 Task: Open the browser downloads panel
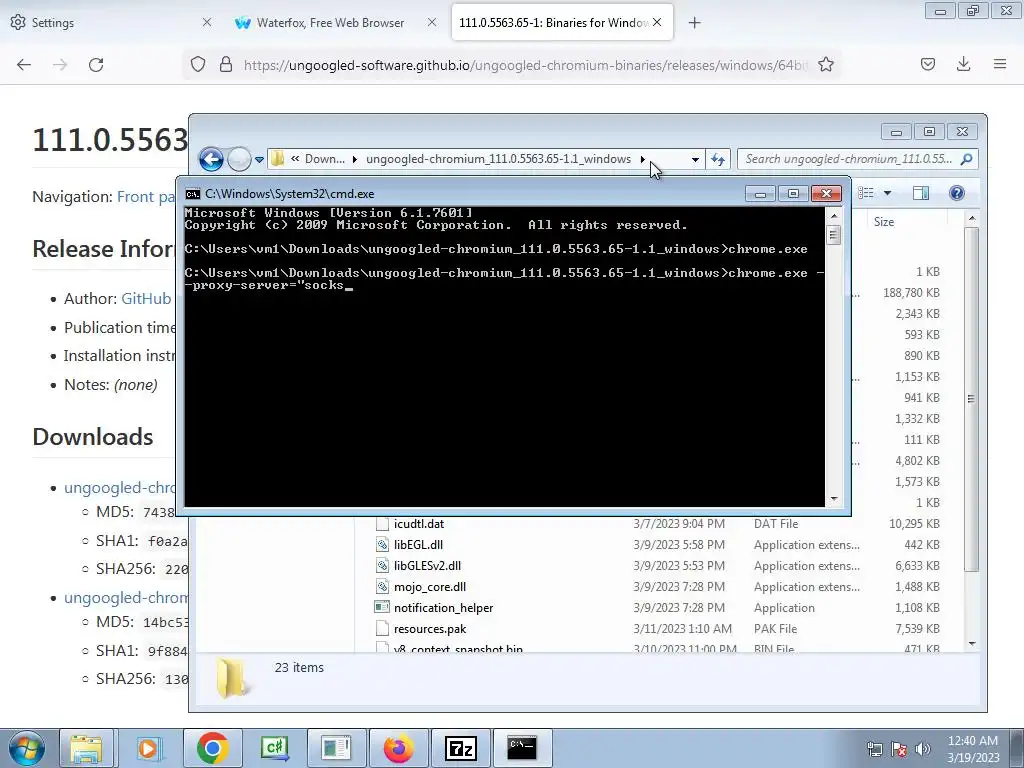[963, 64]
